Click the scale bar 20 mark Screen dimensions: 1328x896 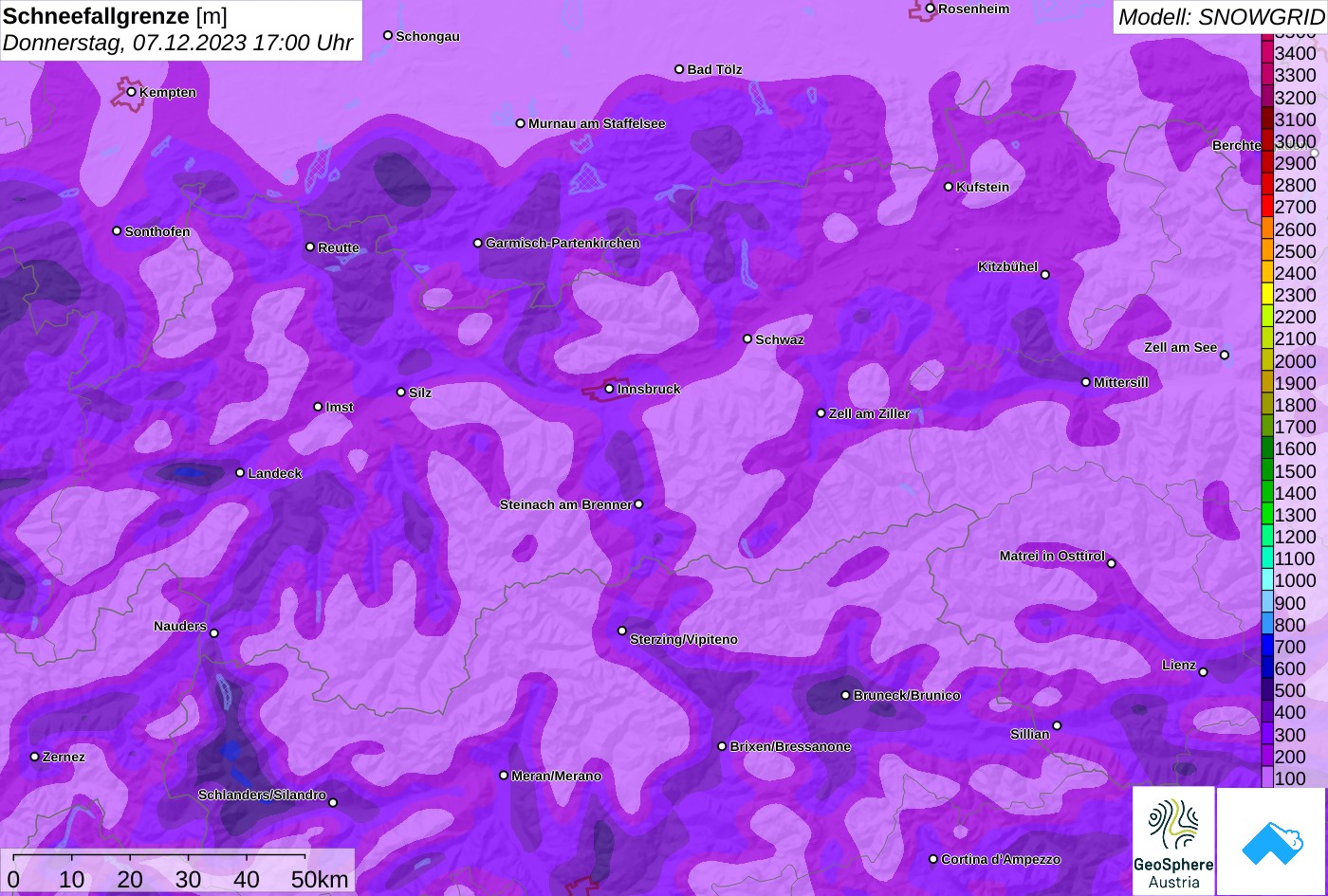[x=130, y=879]
